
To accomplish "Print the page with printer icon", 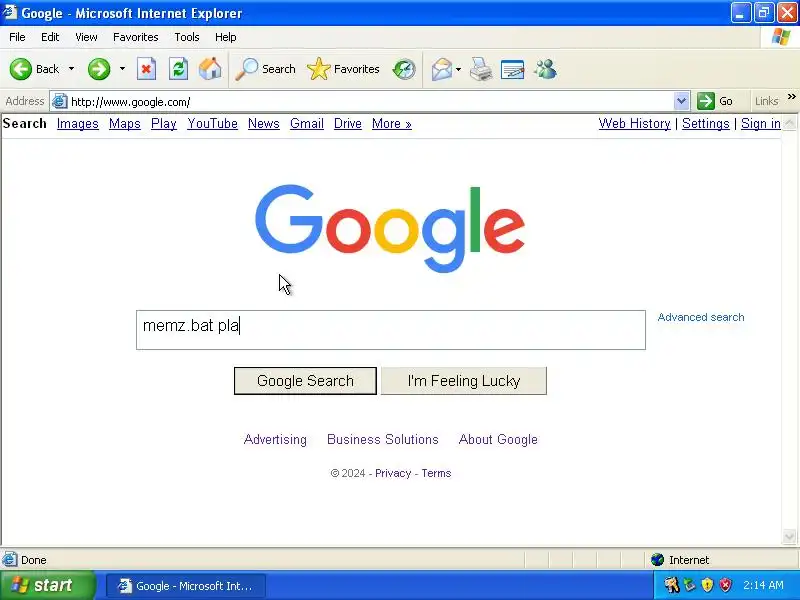I will tap(481, 69).
